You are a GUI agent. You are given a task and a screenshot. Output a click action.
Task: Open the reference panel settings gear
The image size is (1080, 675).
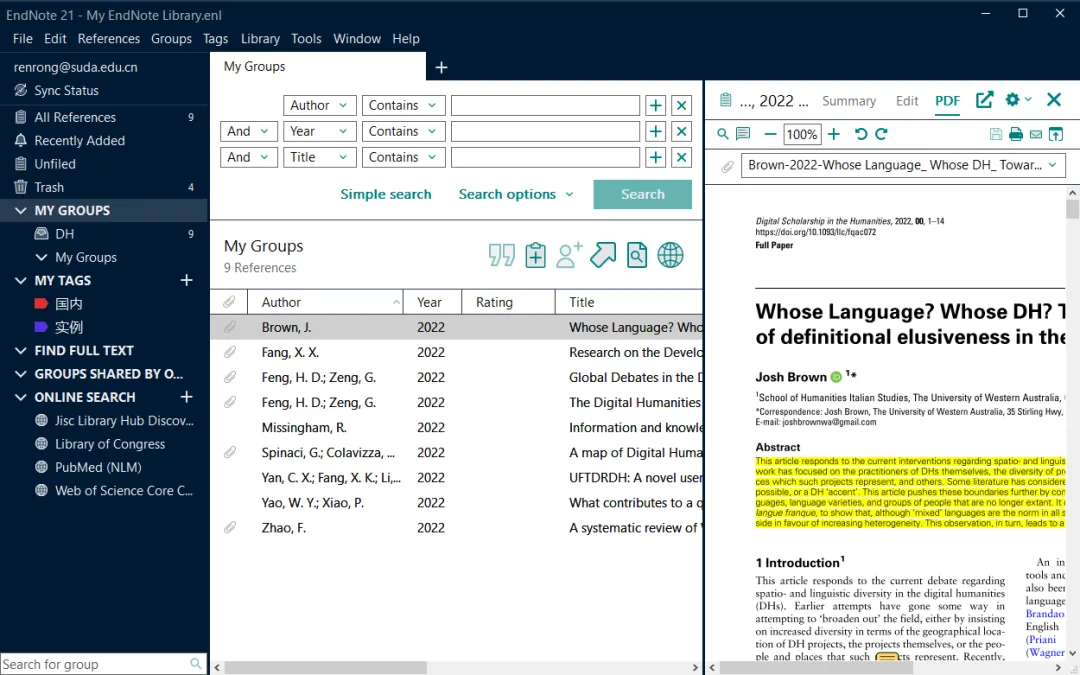pos(1012,100)
